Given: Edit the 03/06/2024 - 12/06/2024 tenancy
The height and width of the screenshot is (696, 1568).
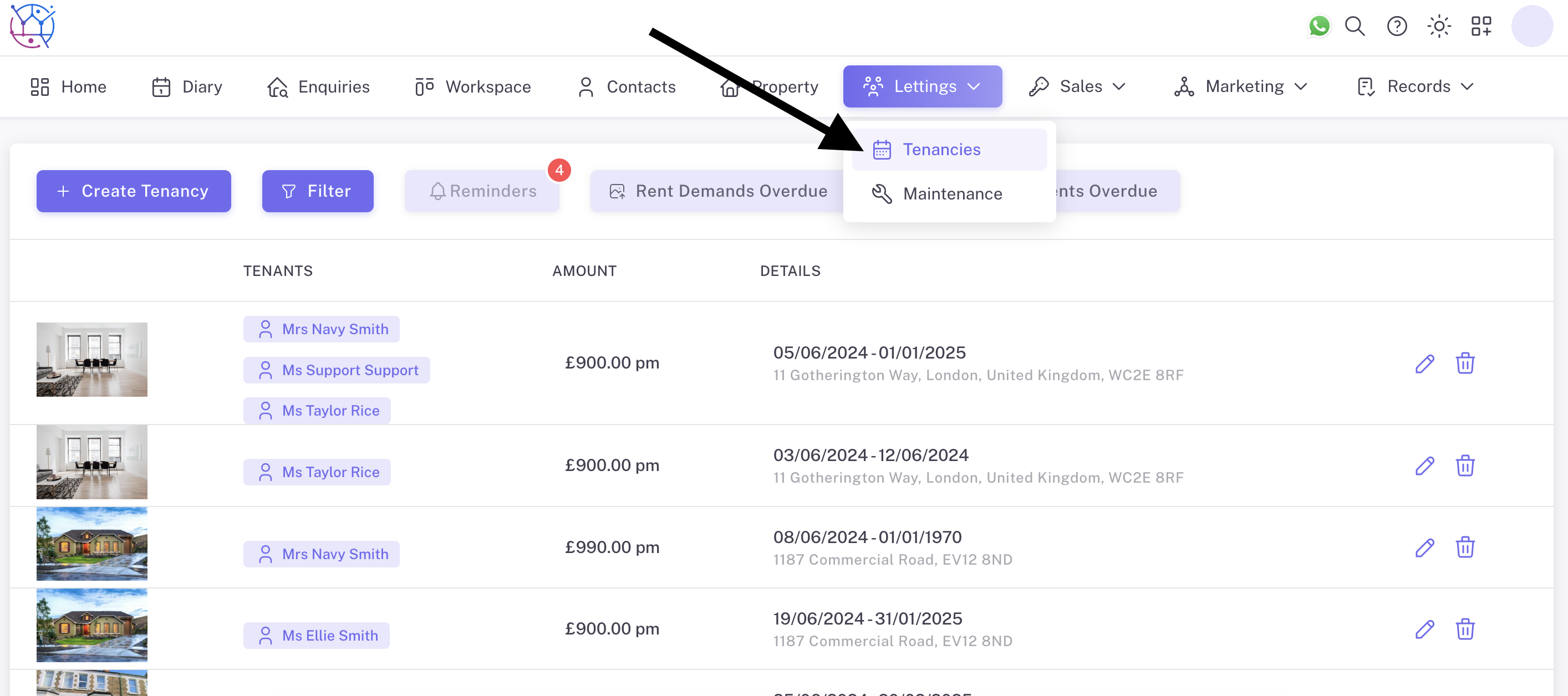Looking at the screenshot, I should pyautogui.click(x=1424, y=465).
